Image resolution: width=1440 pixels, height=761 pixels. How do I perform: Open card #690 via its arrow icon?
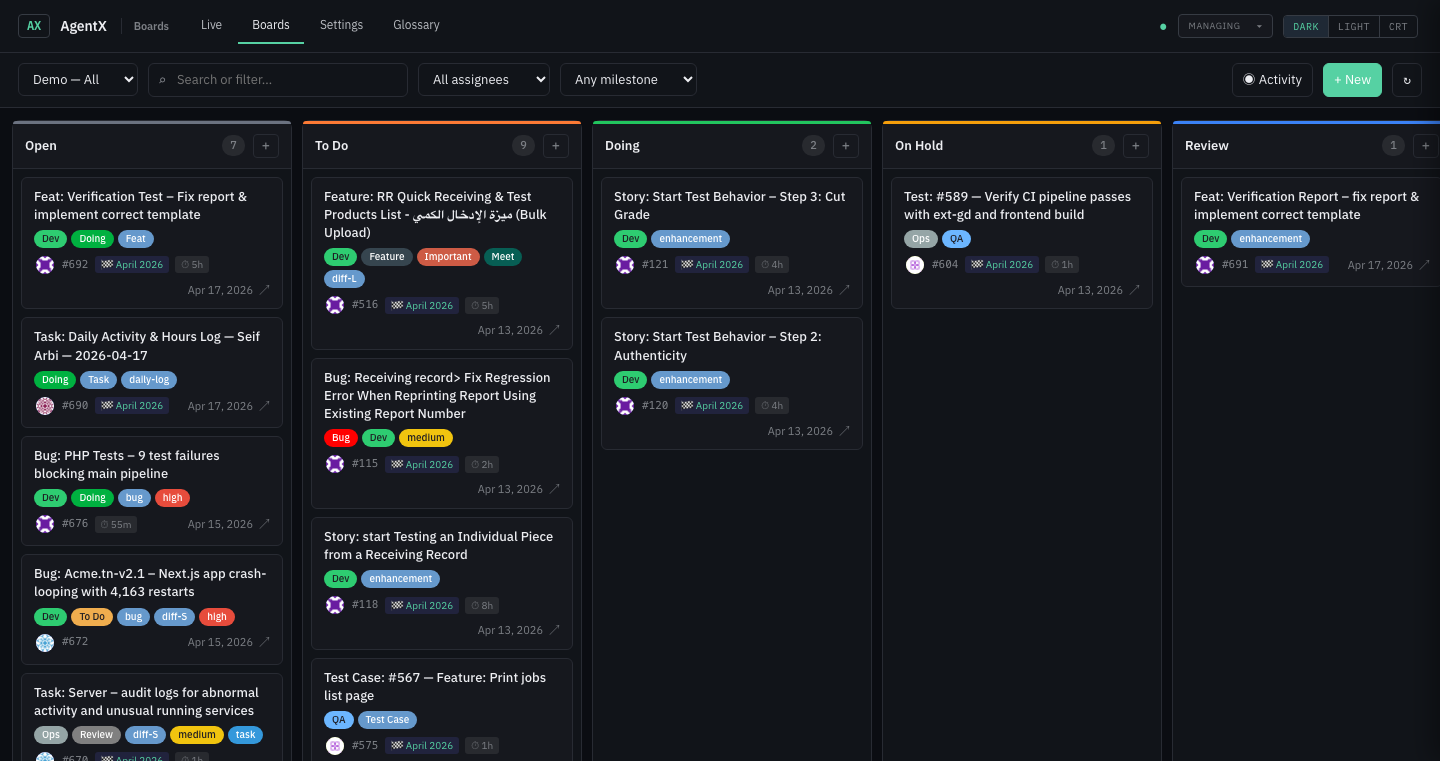(265, 406)
